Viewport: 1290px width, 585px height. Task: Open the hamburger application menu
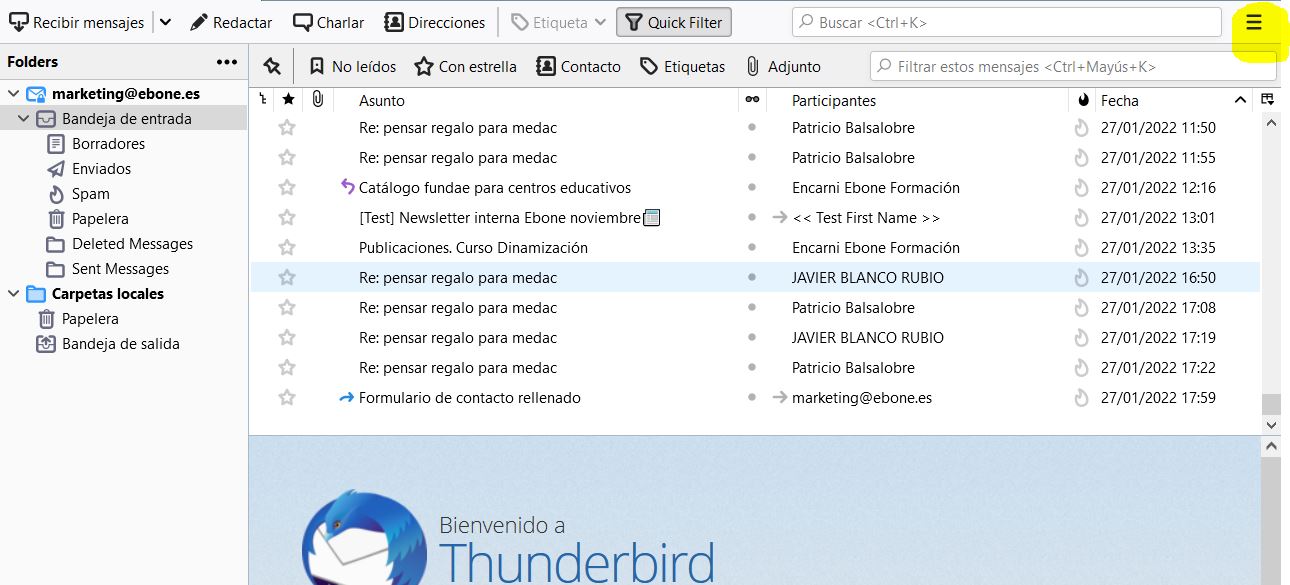point(1253,23)
